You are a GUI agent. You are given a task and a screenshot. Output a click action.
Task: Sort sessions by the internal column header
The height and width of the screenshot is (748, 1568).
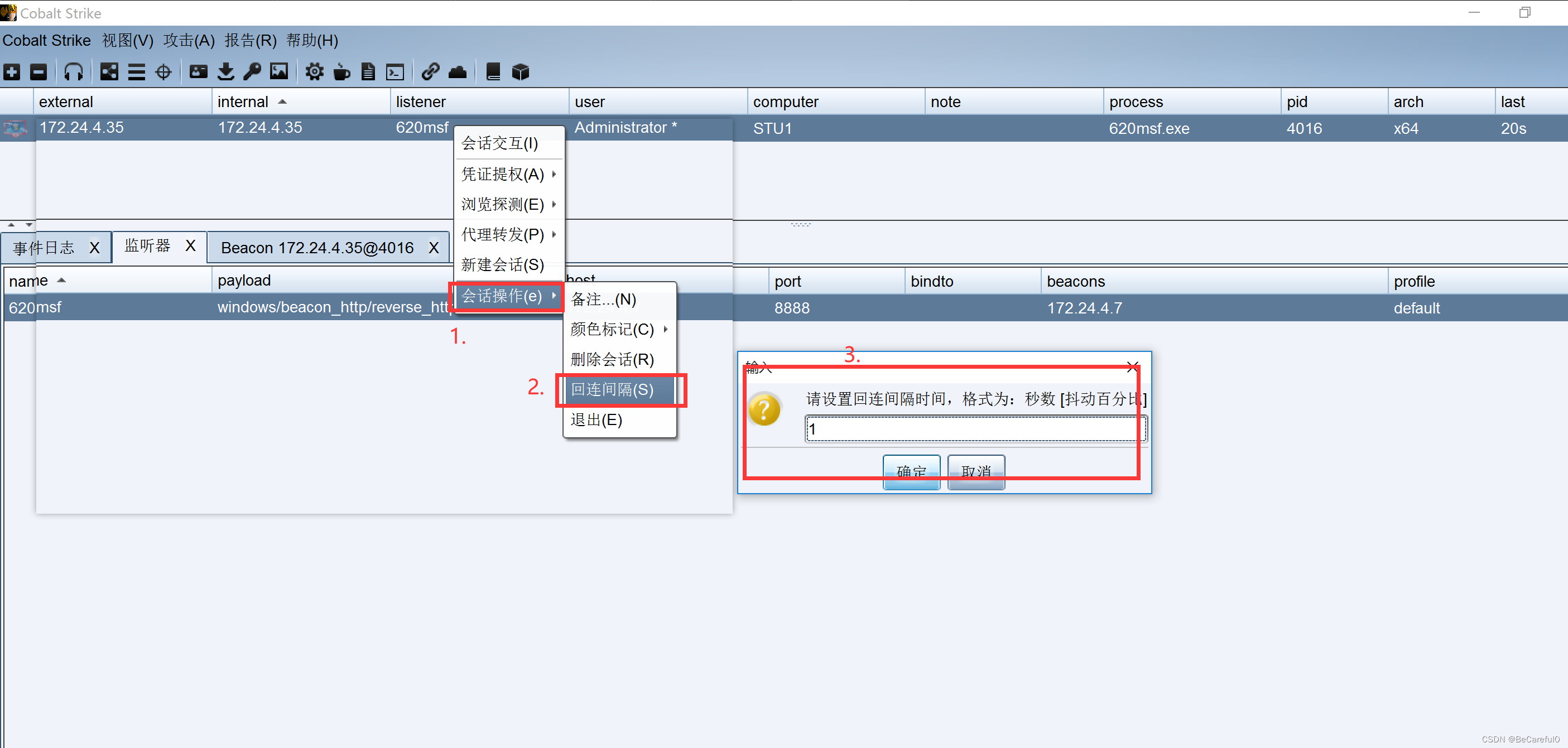click(x=301, y=102)
